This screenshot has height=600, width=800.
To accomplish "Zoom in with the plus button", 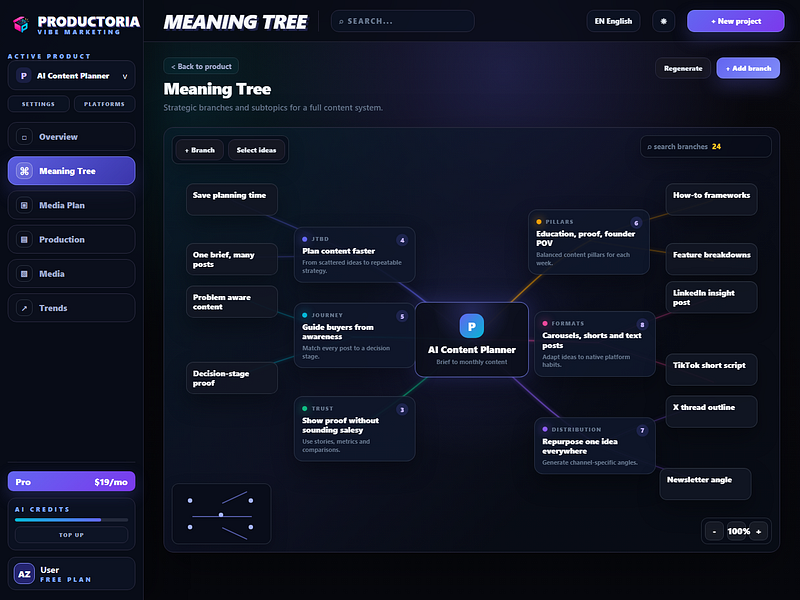I will coord(759,532).
